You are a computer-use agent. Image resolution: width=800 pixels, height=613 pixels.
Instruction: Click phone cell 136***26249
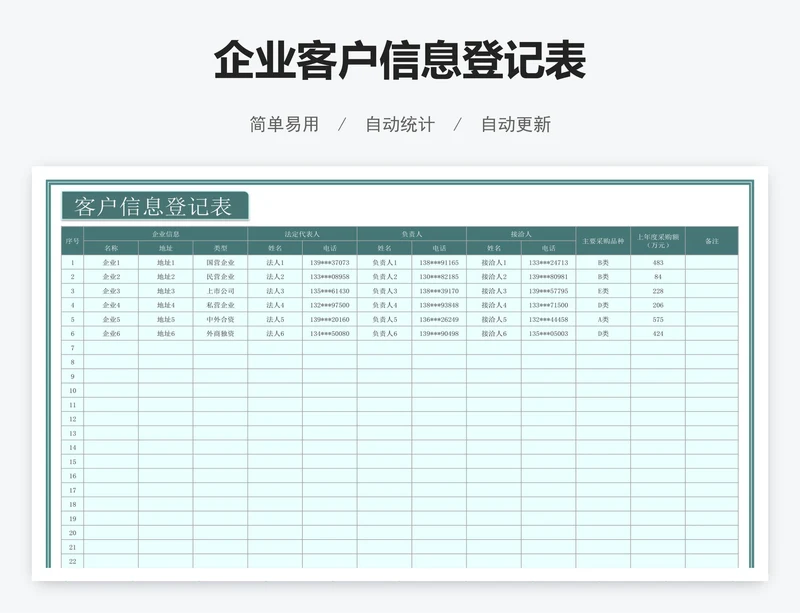(439, 320)
